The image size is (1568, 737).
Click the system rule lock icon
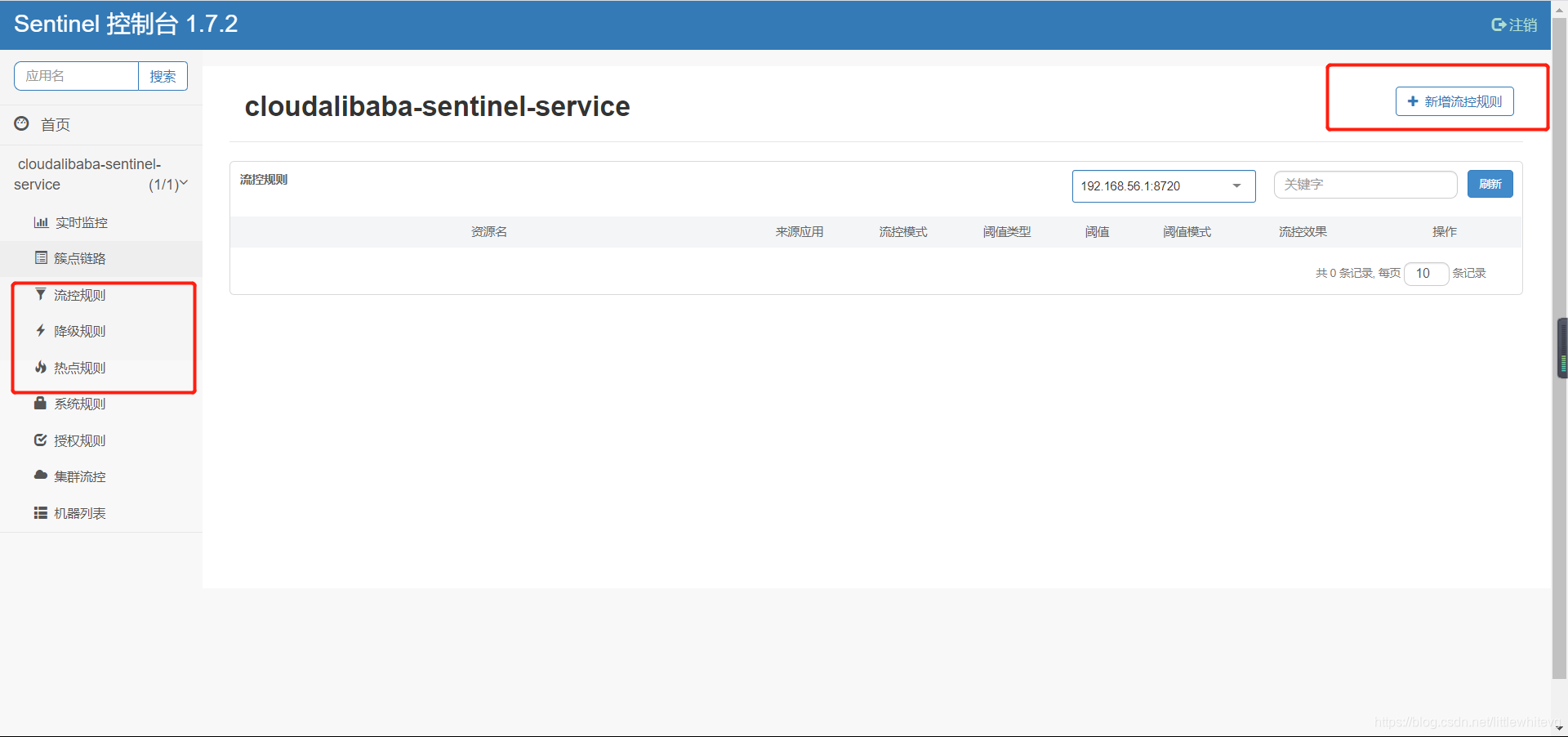(x=40, y=403)
